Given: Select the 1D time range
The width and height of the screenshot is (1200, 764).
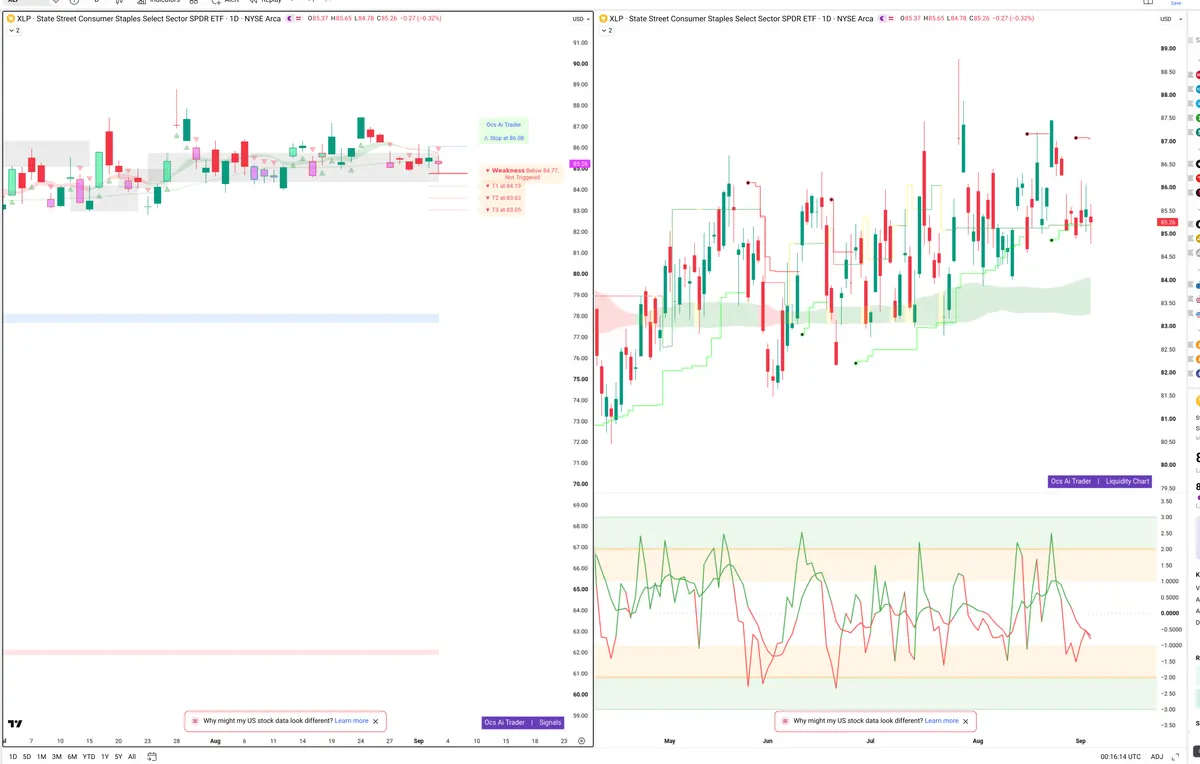Looking at the screenshot, I should 11,757.
